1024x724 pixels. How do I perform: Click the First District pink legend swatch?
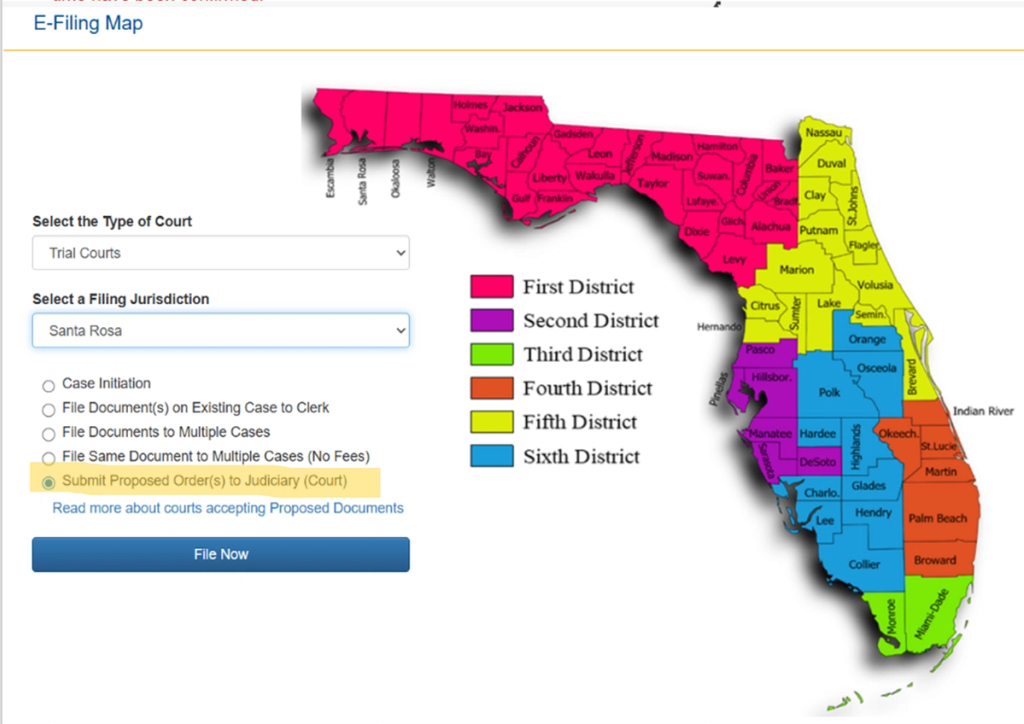(x=492, y=287)
